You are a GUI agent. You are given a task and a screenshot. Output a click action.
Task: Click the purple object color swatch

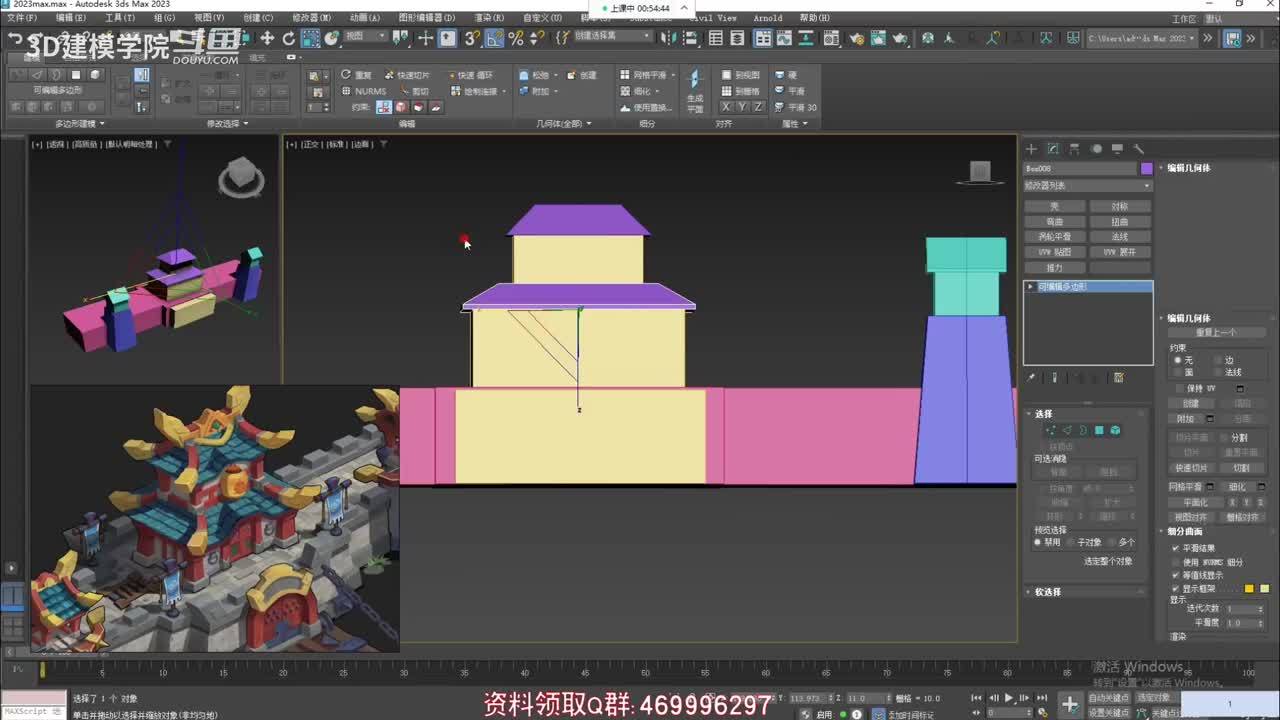click(x=1146, y=169)
